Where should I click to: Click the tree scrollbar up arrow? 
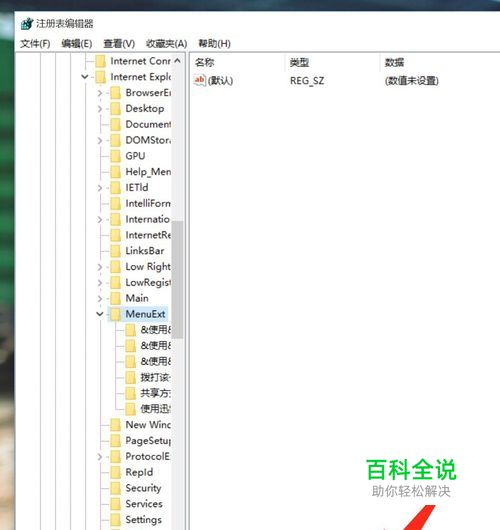coord(177,61)
